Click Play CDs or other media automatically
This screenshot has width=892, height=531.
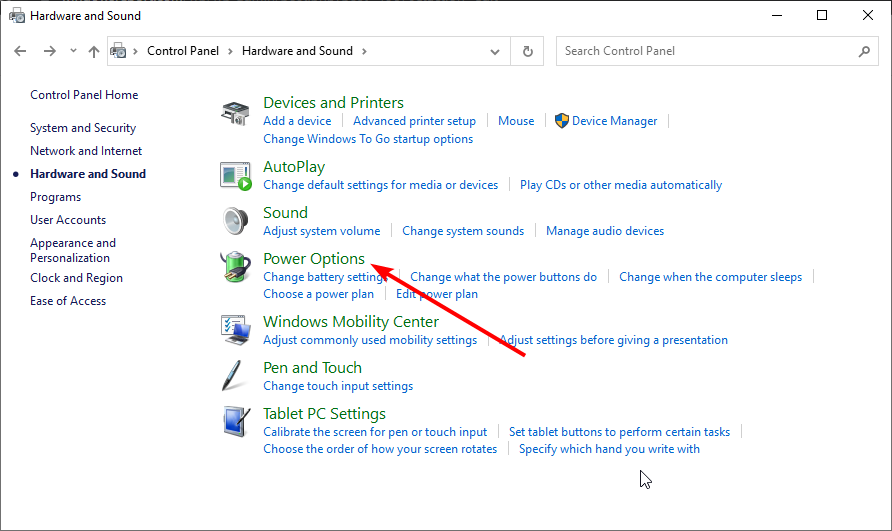[621, 185]
